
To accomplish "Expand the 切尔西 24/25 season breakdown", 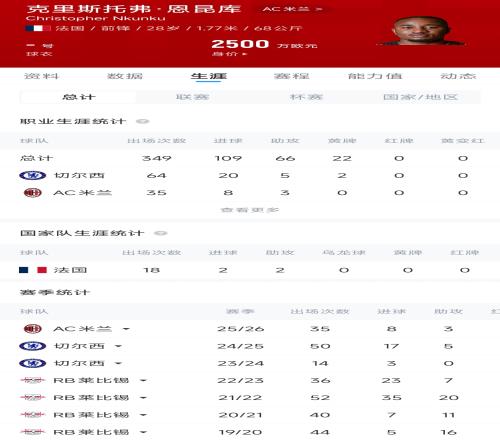I will coord(118,346).
